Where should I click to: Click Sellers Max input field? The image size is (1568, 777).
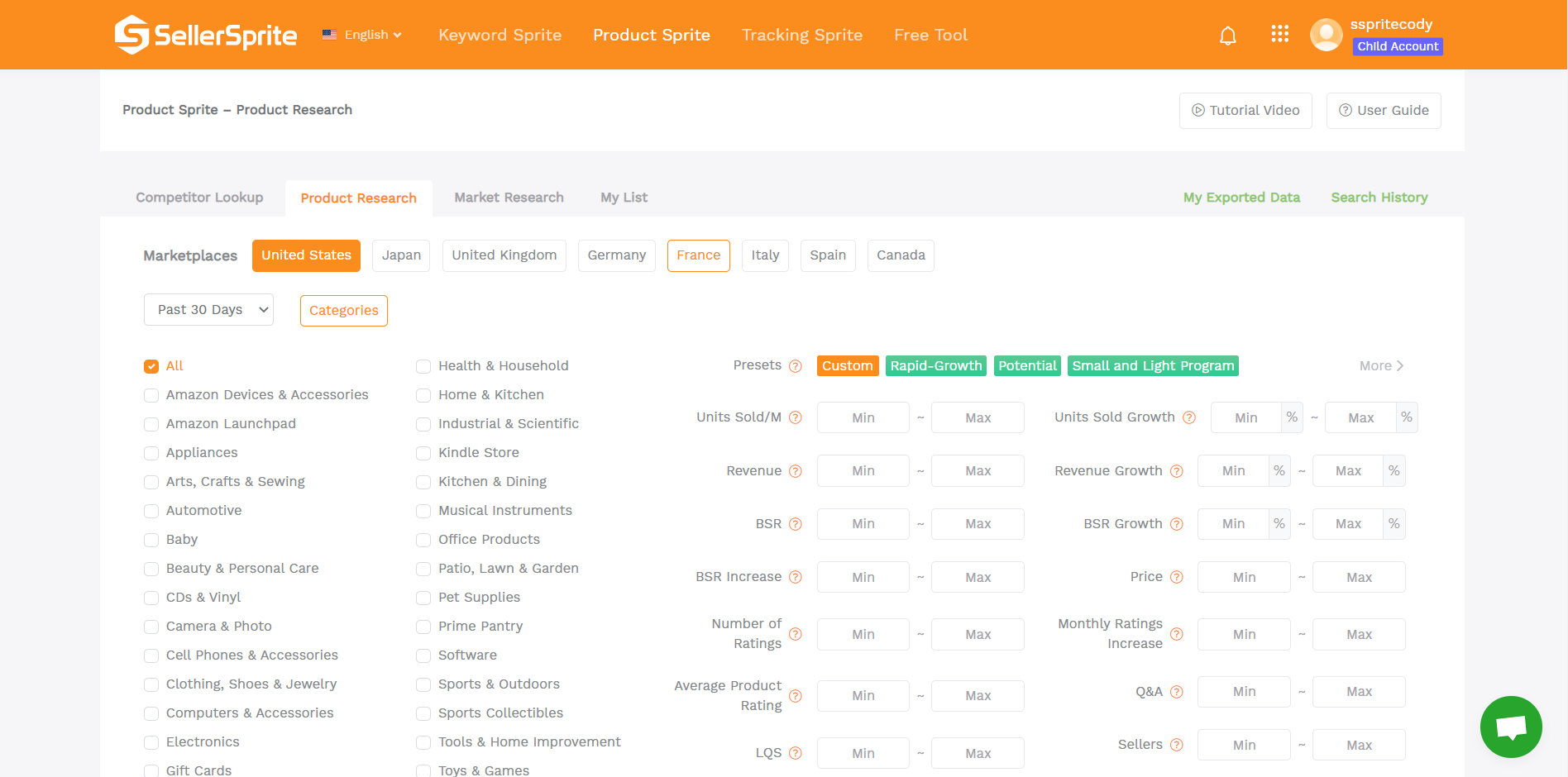coord(1359,745)
